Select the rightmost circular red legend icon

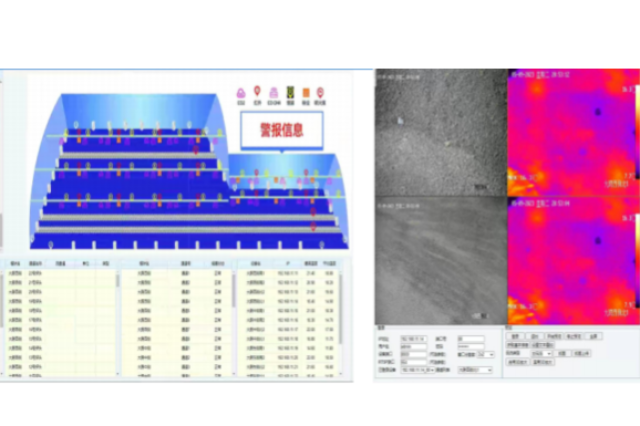320,93
